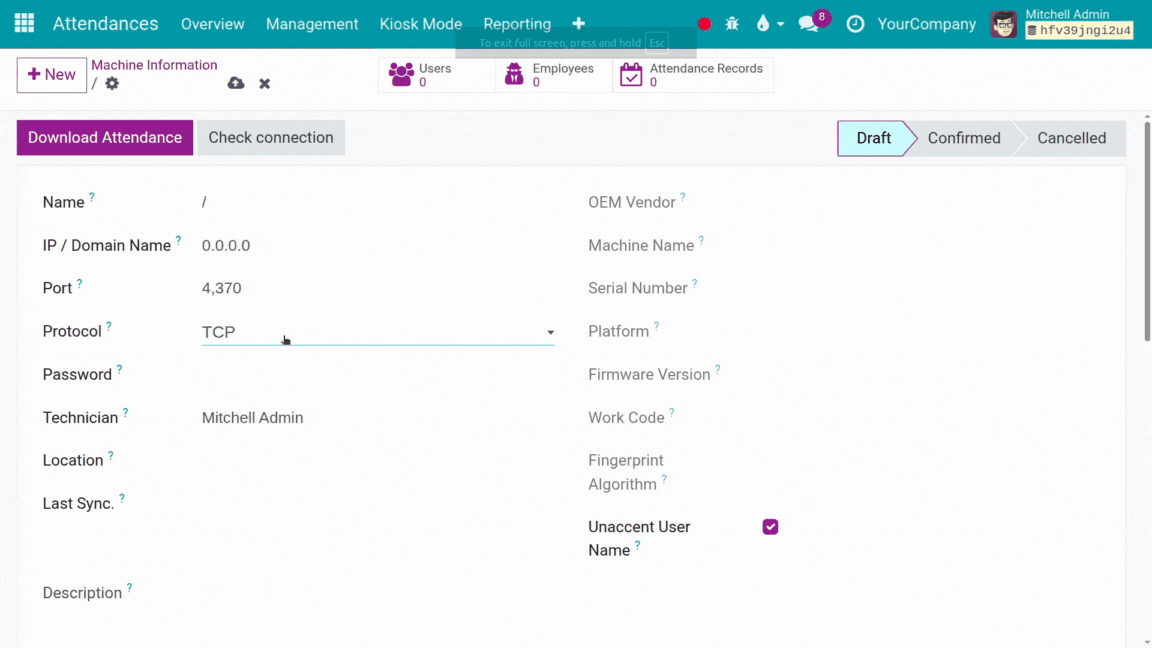Click the gear actions icon
Viewport: 1152px width, 648px height.
pyautogui.click(x=112, y=84)
